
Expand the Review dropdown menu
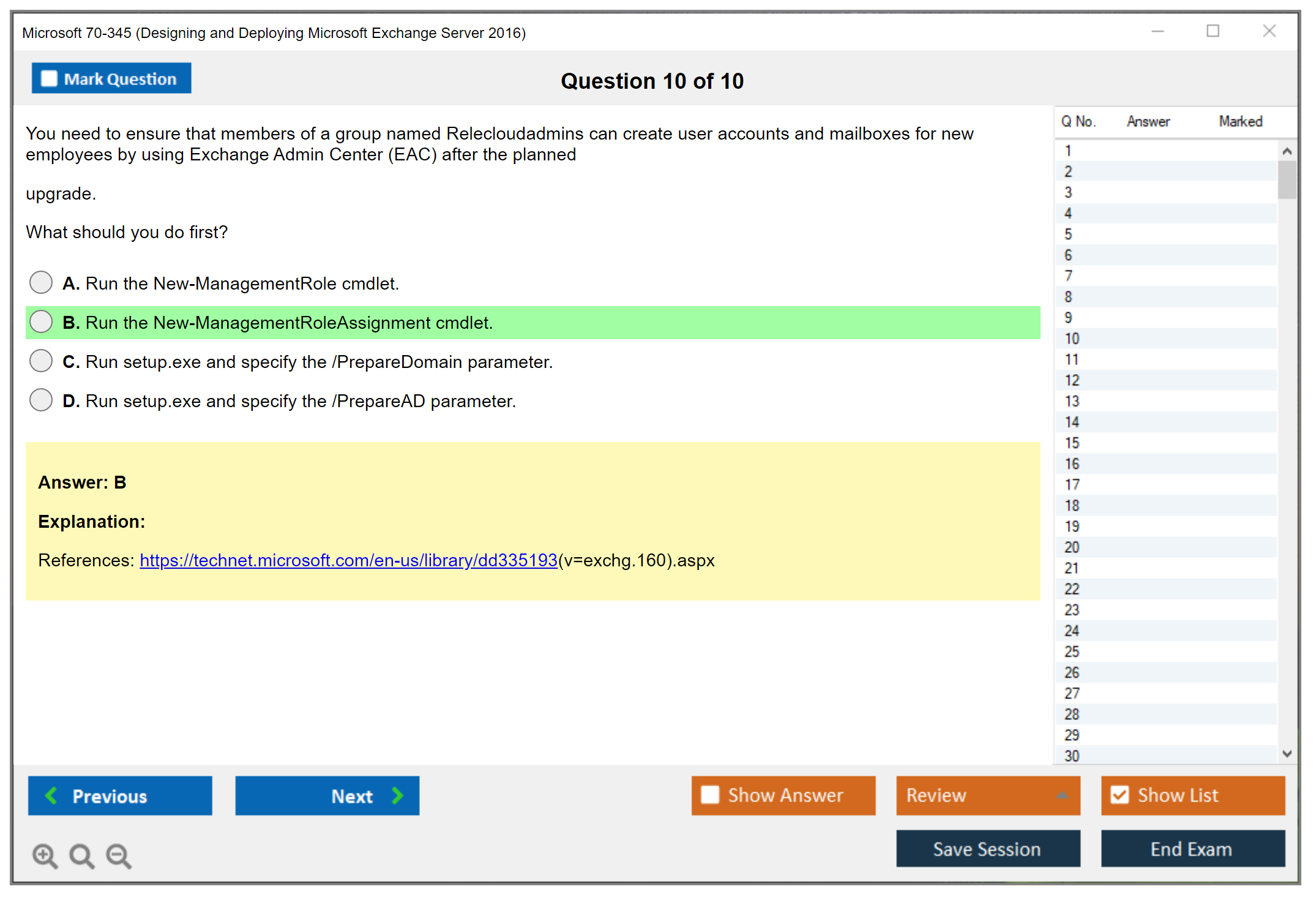point(1062,795)
